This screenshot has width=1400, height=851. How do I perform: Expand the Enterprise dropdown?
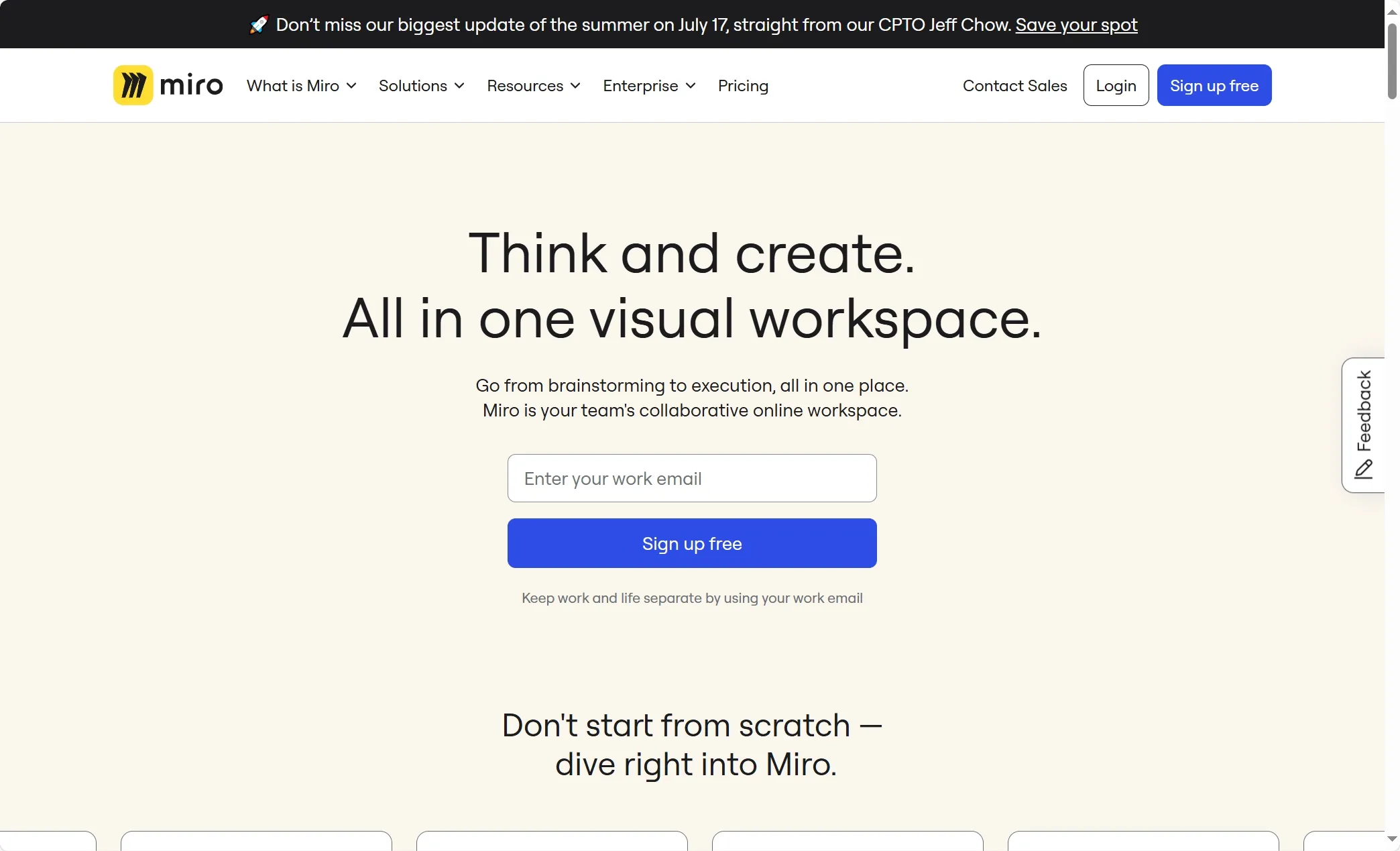[x=650, y=86]
